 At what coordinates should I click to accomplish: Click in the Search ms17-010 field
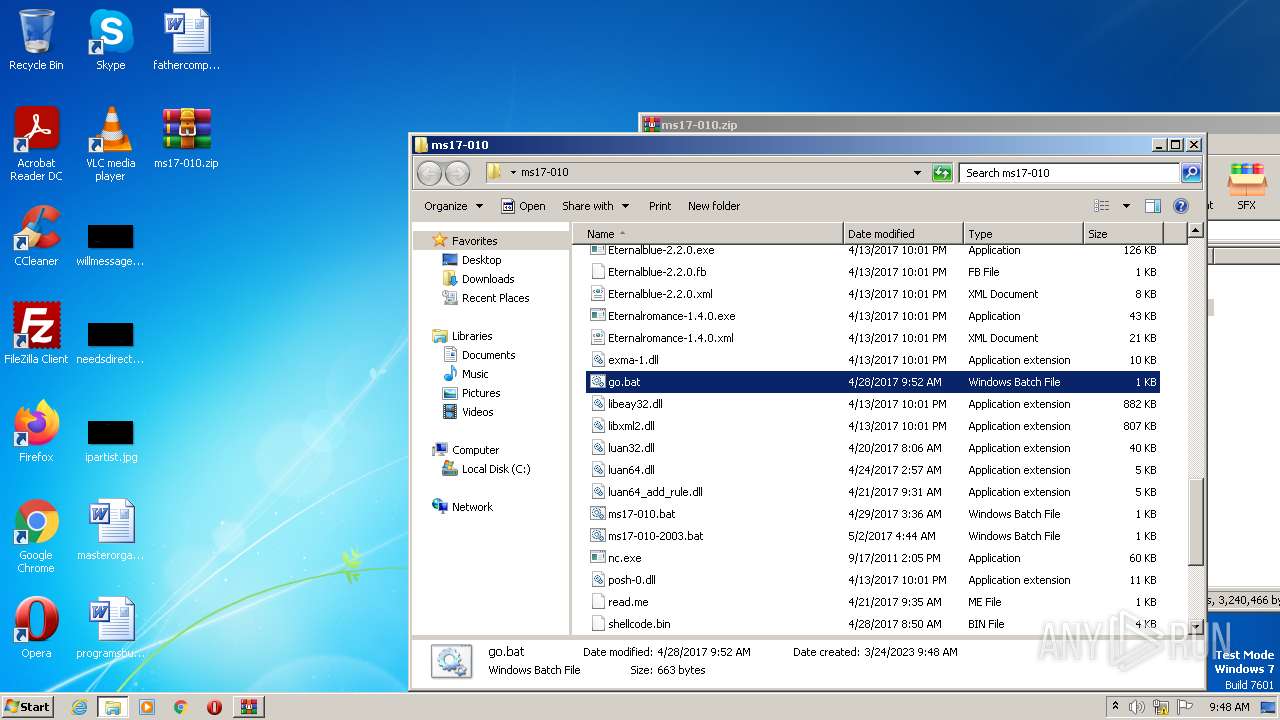pos(1068,173)
